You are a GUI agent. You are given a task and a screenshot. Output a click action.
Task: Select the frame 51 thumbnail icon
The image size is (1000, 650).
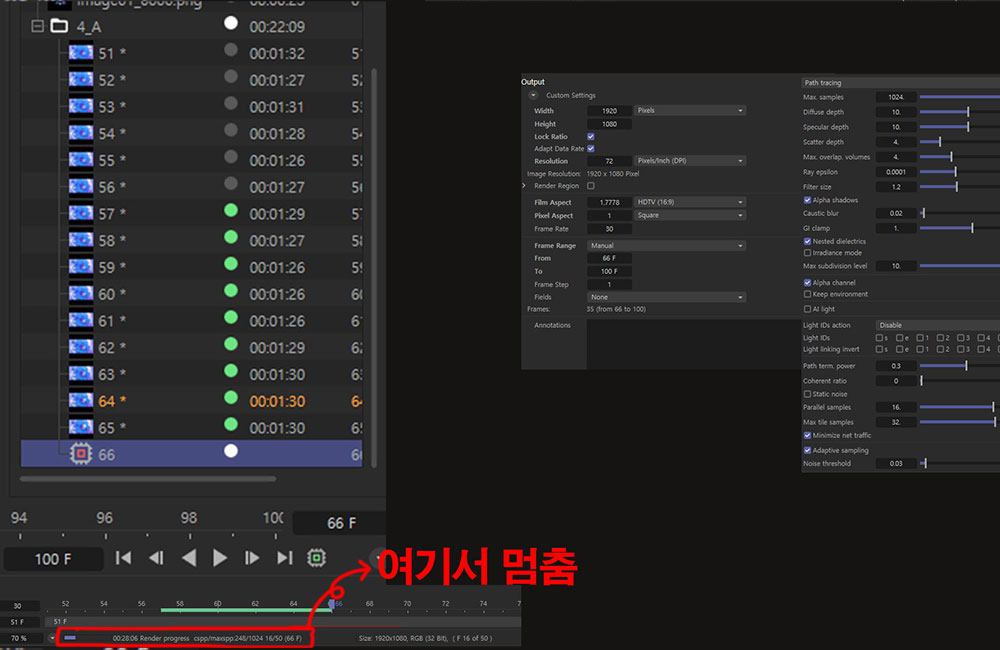[81, 52]
